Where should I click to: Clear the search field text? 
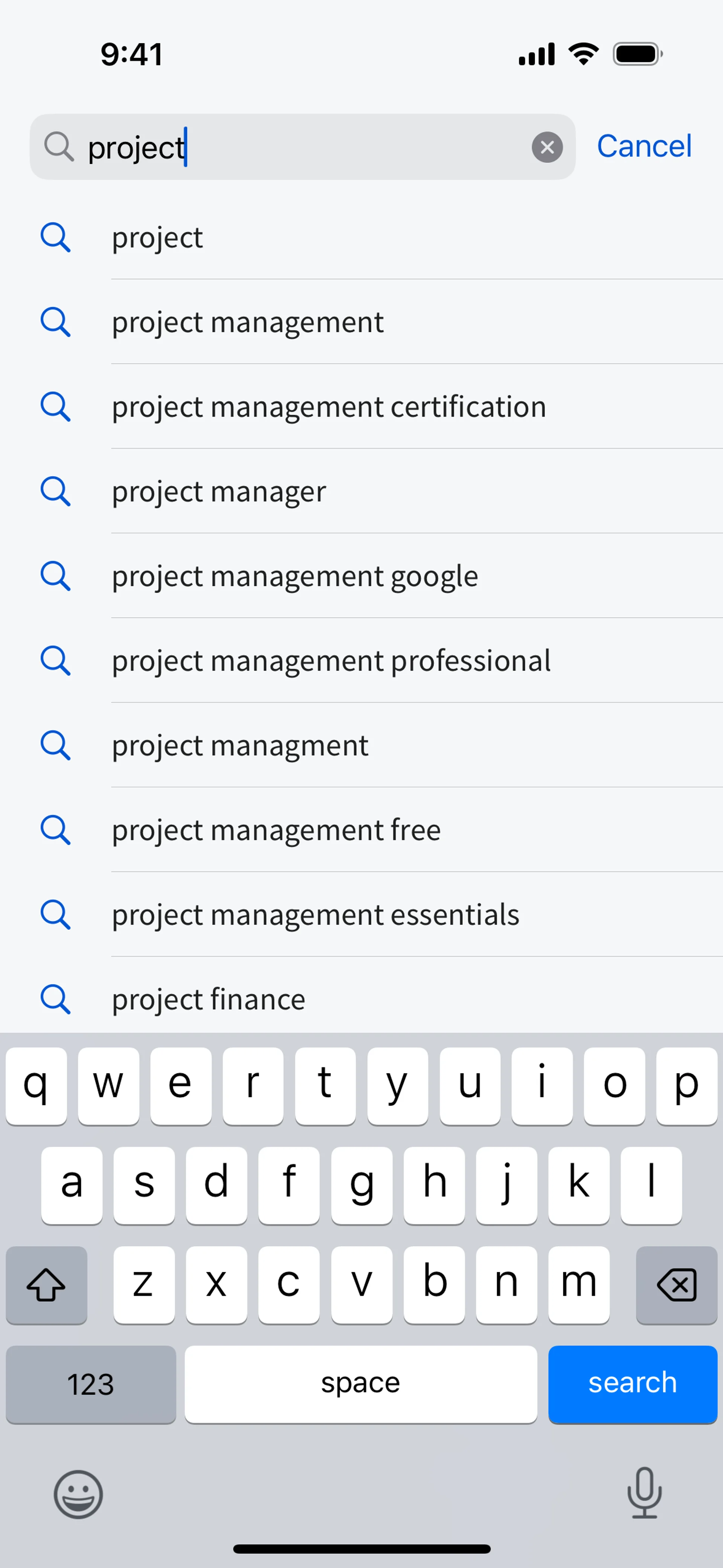(547, 147)
